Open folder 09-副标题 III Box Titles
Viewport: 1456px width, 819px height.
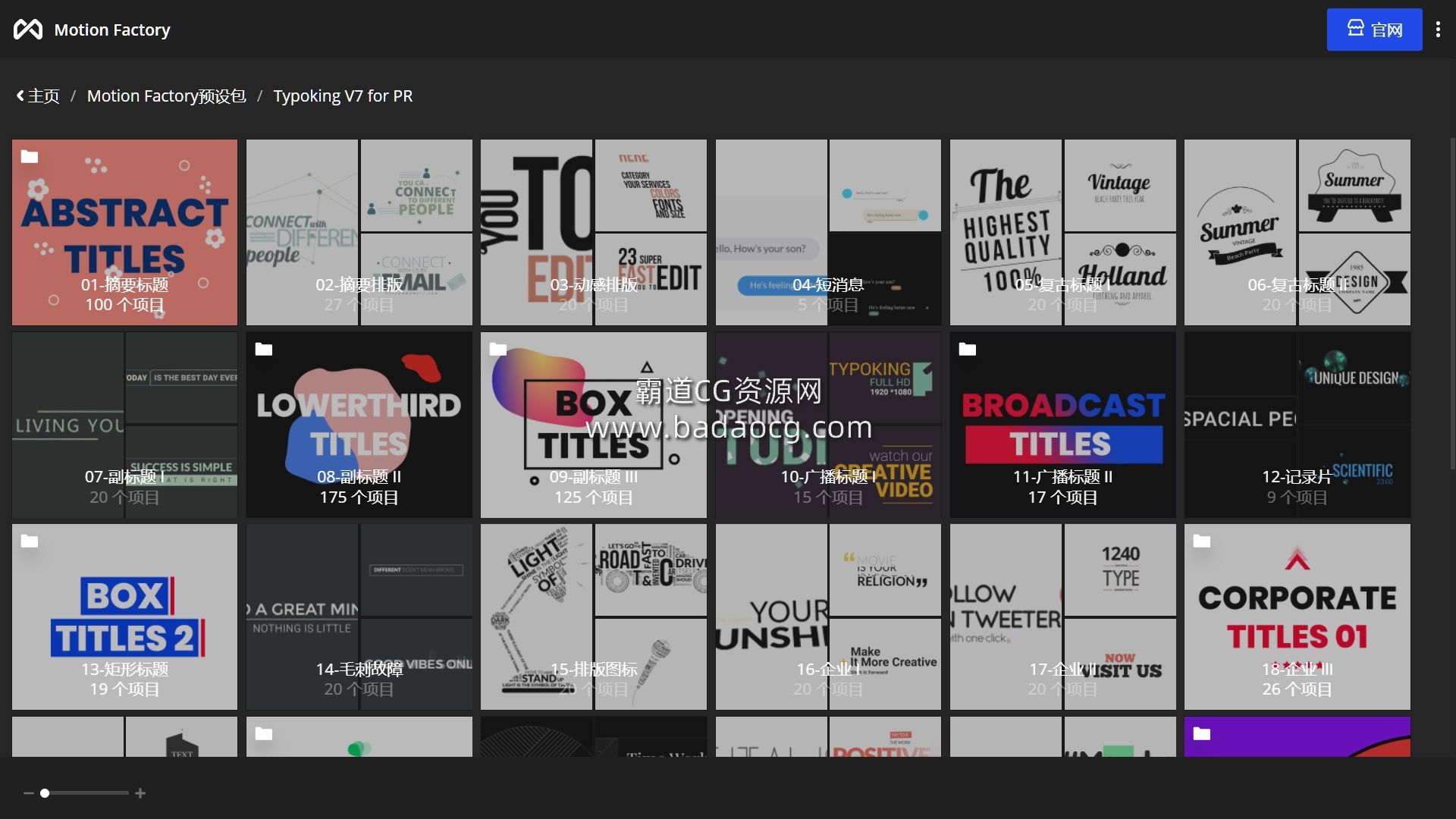tap(593, 425)
